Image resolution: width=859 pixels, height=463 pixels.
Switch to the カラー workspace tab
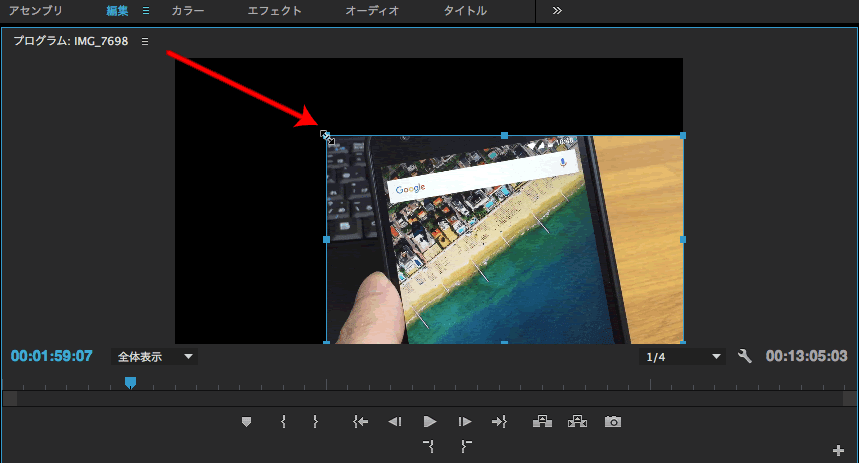(x=188, y=10)
